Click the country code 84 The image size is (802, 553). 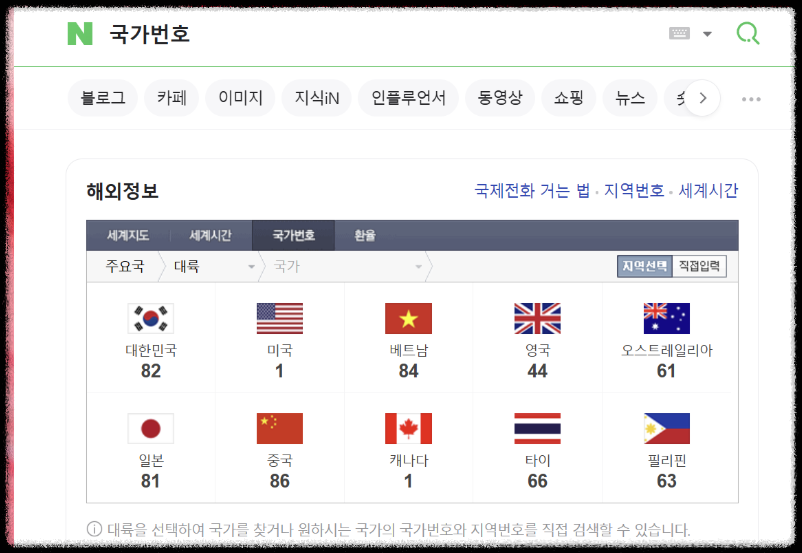[x=408, y=371]
